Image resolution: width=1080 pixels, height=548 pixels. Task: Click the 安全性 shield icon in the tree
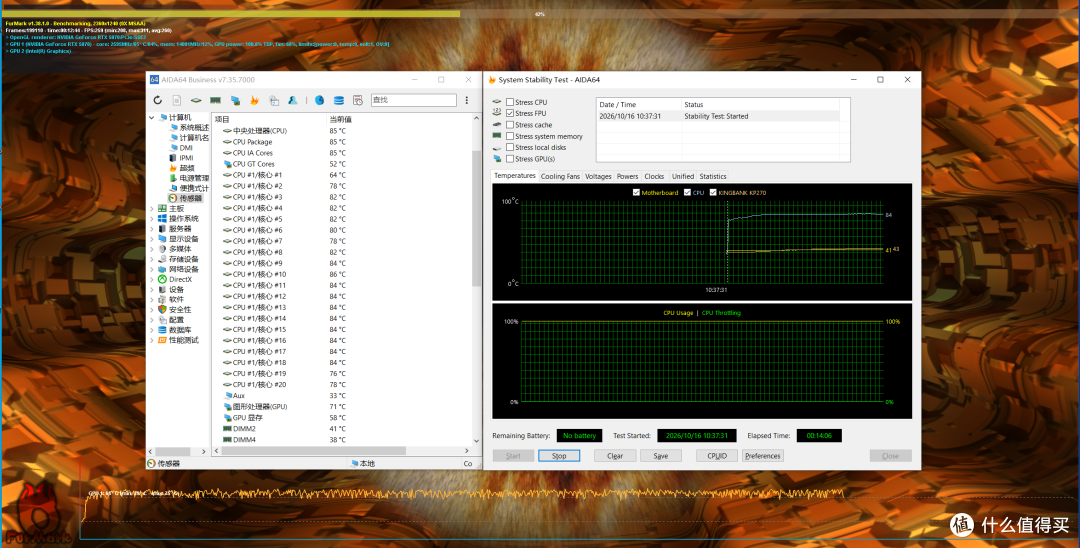coord(163,310)
